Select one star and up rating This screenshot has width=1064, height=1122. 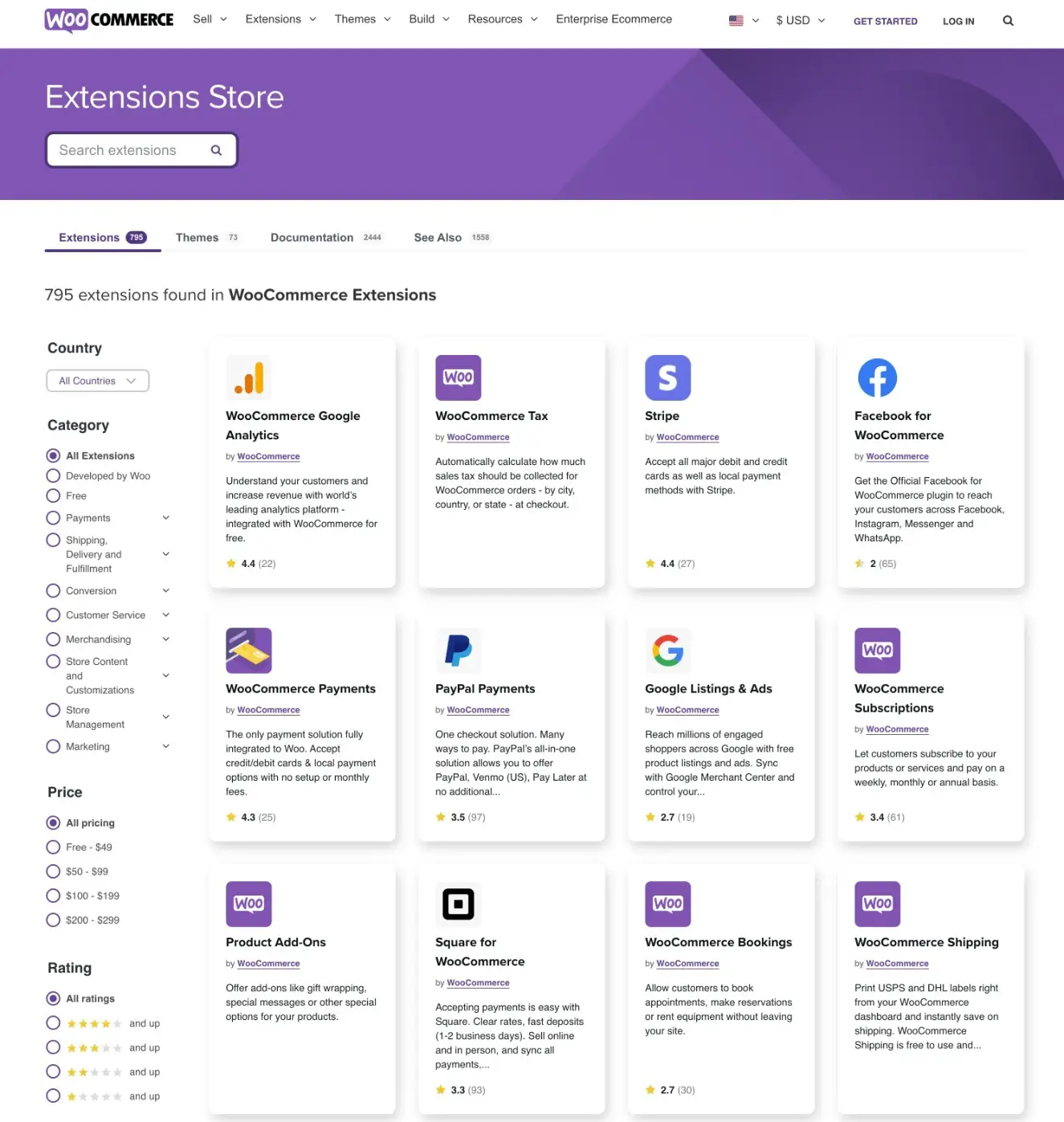point(54,1096)
